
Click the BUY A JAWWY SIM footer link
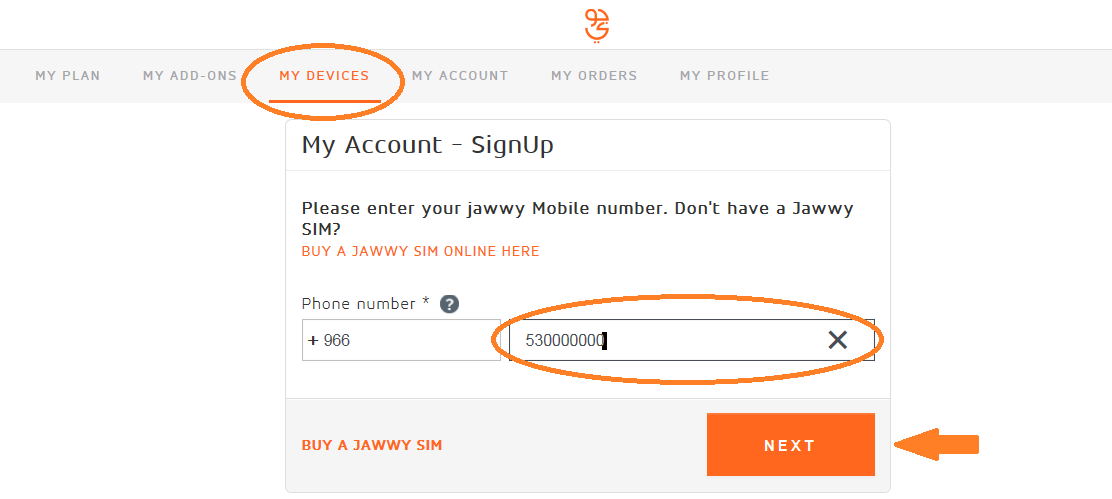coord(372,446)
